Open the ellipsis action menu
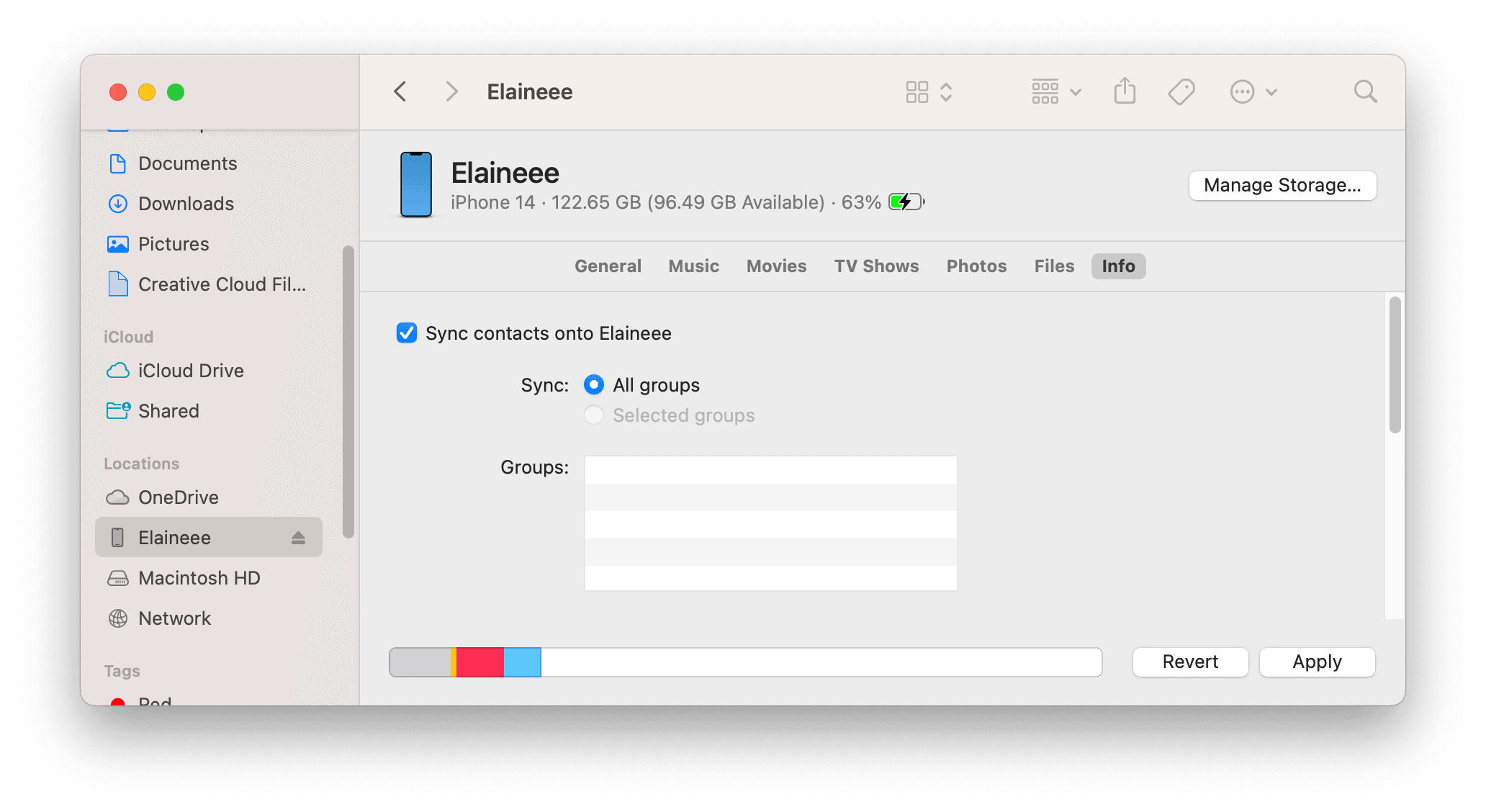1486x812 pixels. coord(1253,91)
